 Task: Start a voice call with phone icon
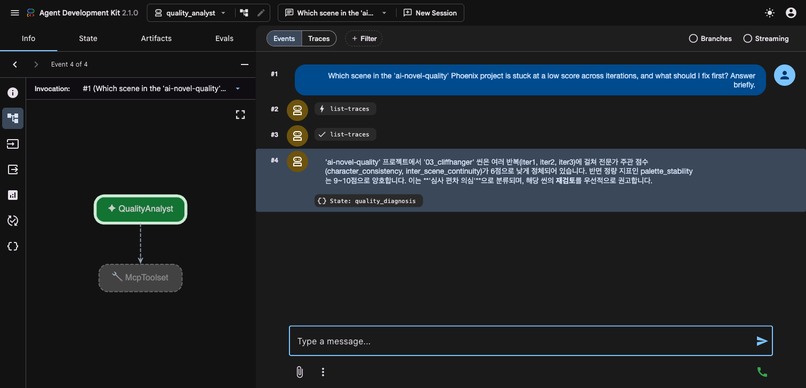[x=762, y=372]
